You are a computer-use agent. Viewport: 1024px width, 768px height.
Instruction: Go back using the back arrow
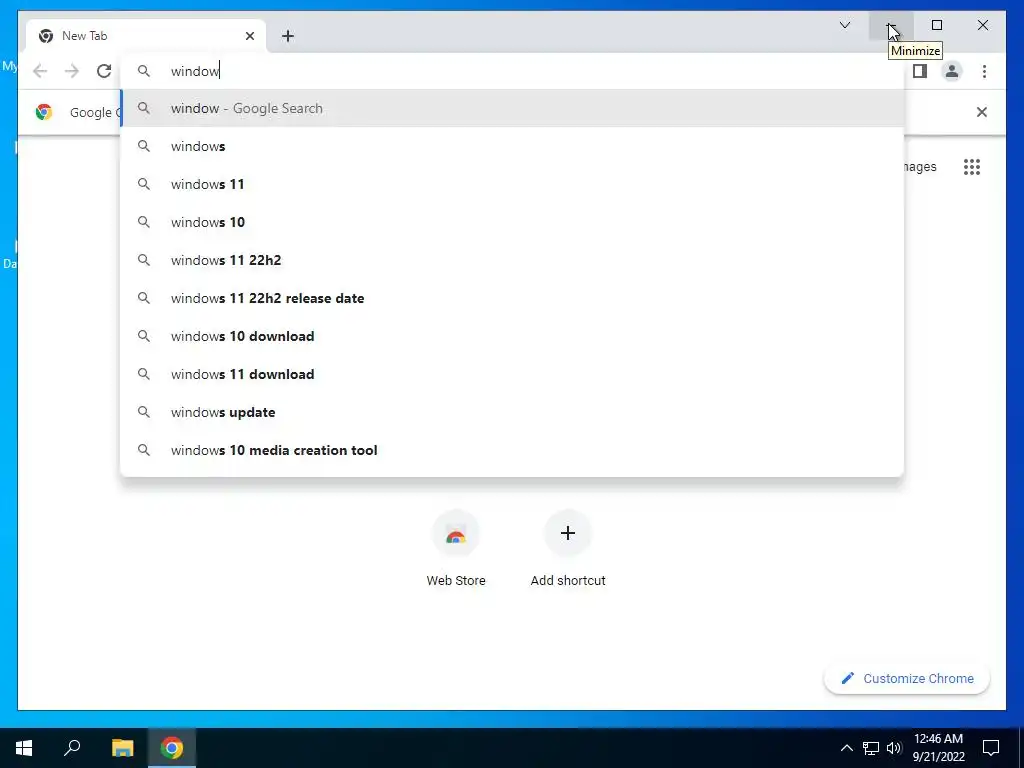coord(40,71)
